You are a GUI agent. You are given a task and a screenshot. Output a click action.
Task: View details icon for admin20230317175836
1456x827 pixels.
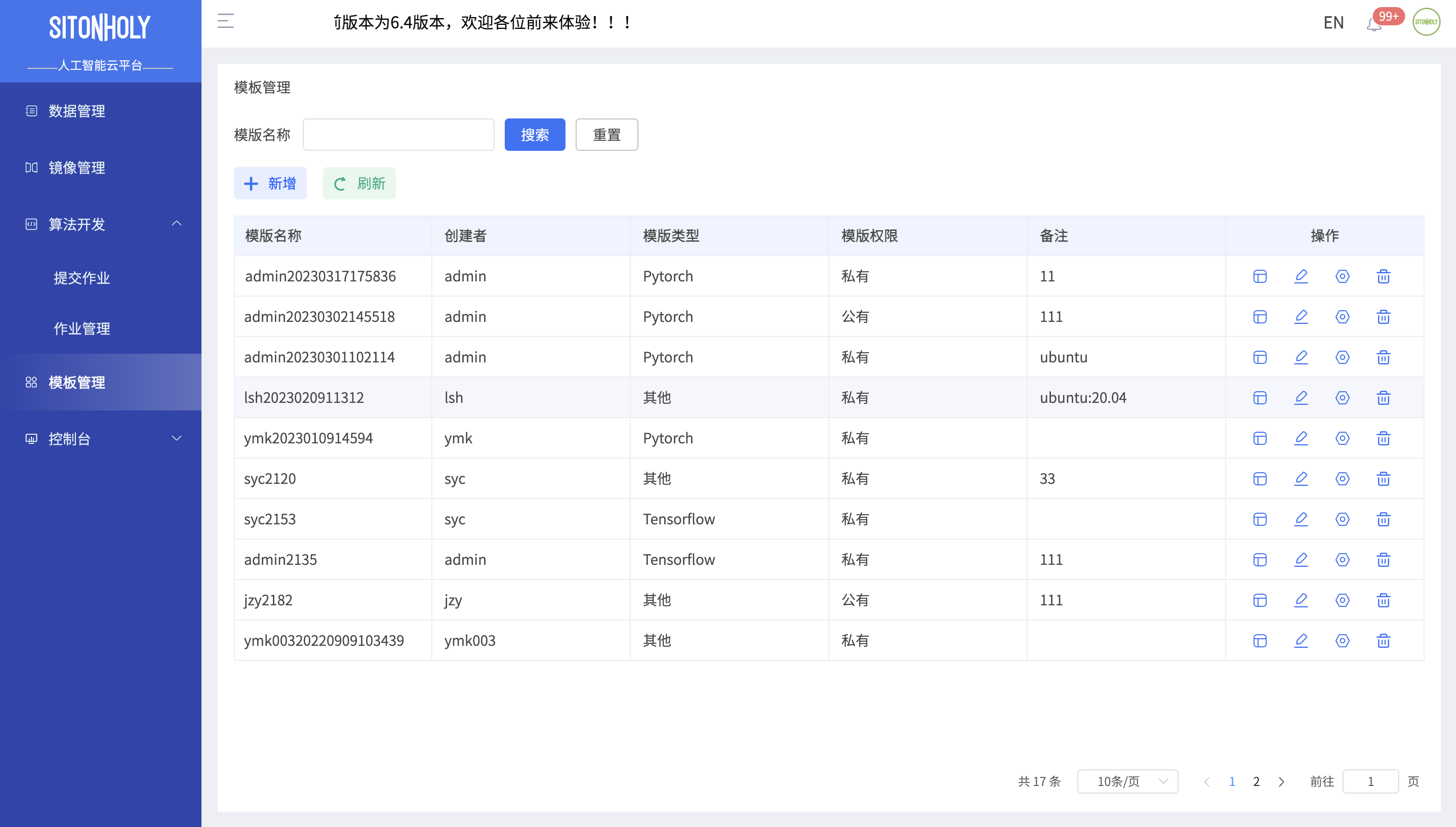coord(1260,276)
